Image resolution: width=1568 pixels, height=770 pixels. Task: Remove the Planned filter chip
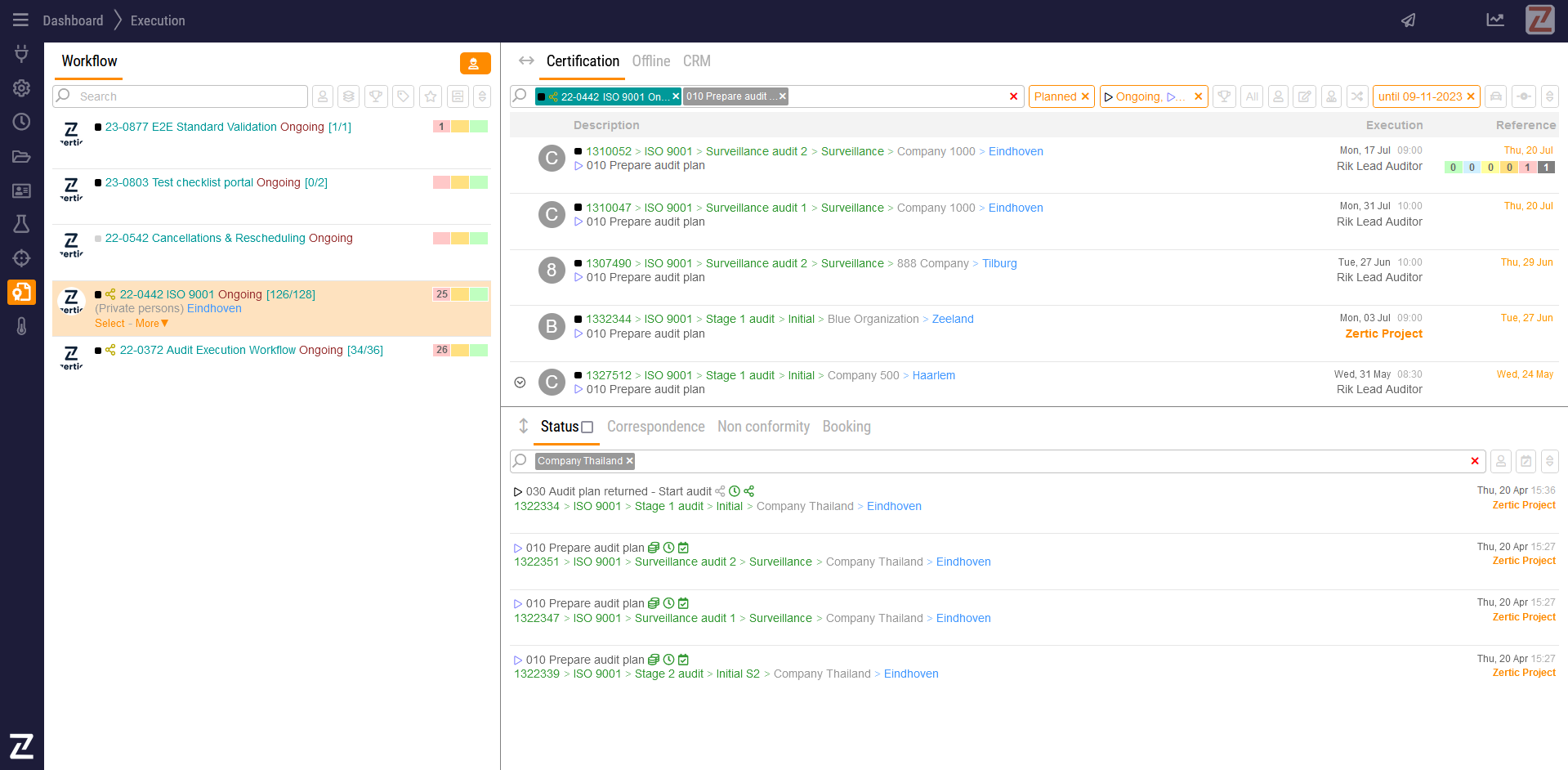tap(1085, 96)
